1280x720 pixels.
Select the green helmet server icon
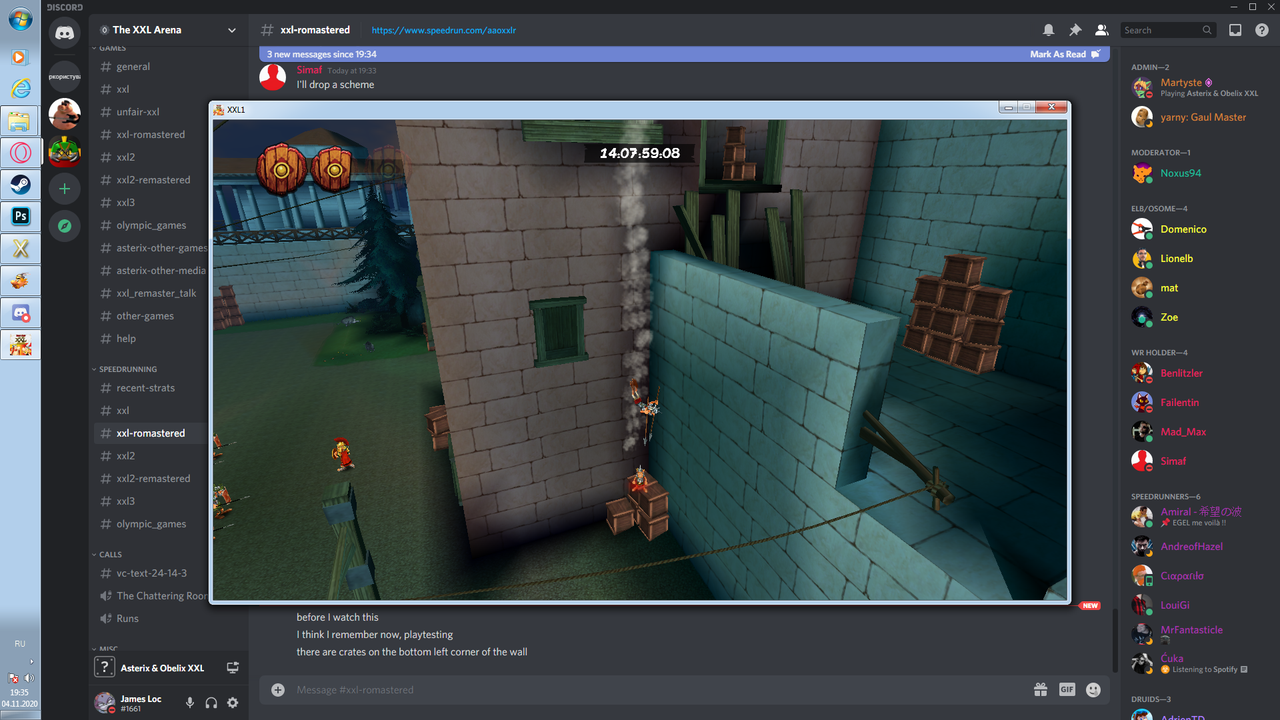click(x=64, y=151)
